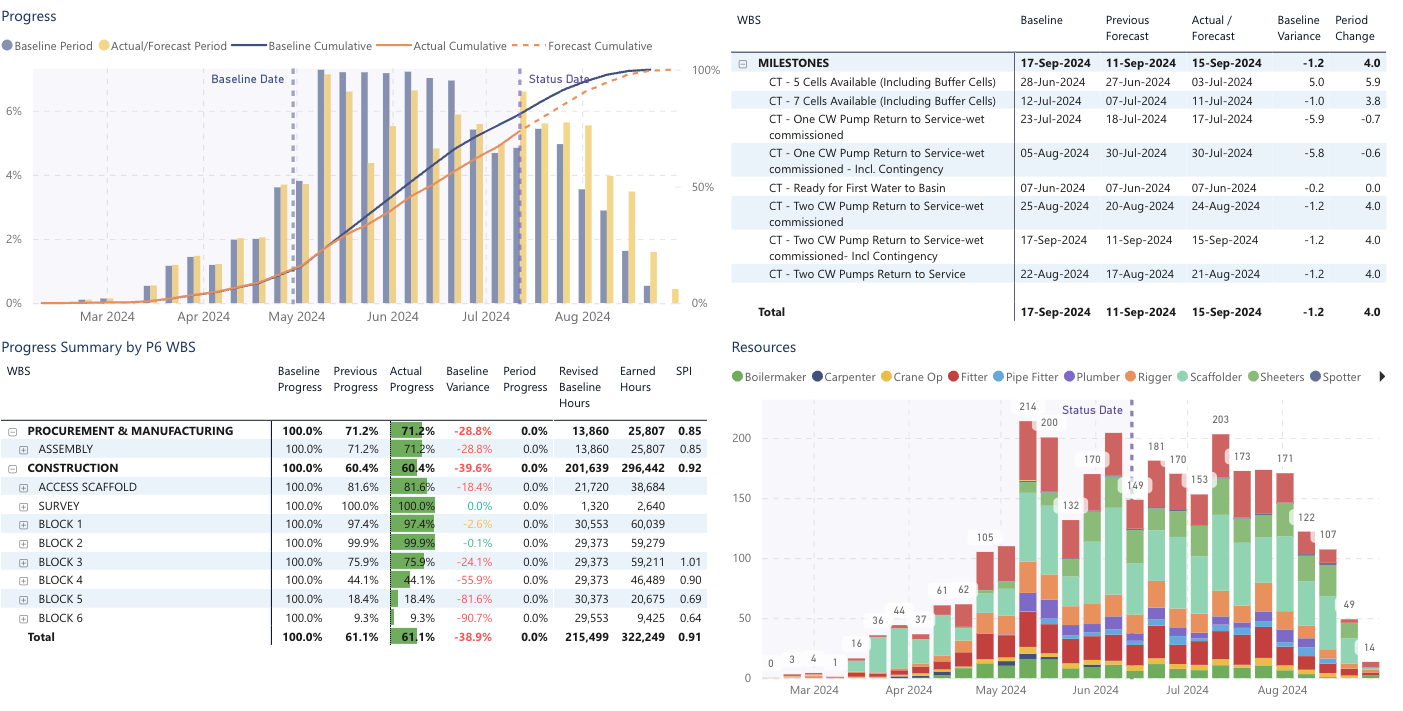
Task: Select the Boilermaker legend icon in Resources
Action: pos(739,377)
